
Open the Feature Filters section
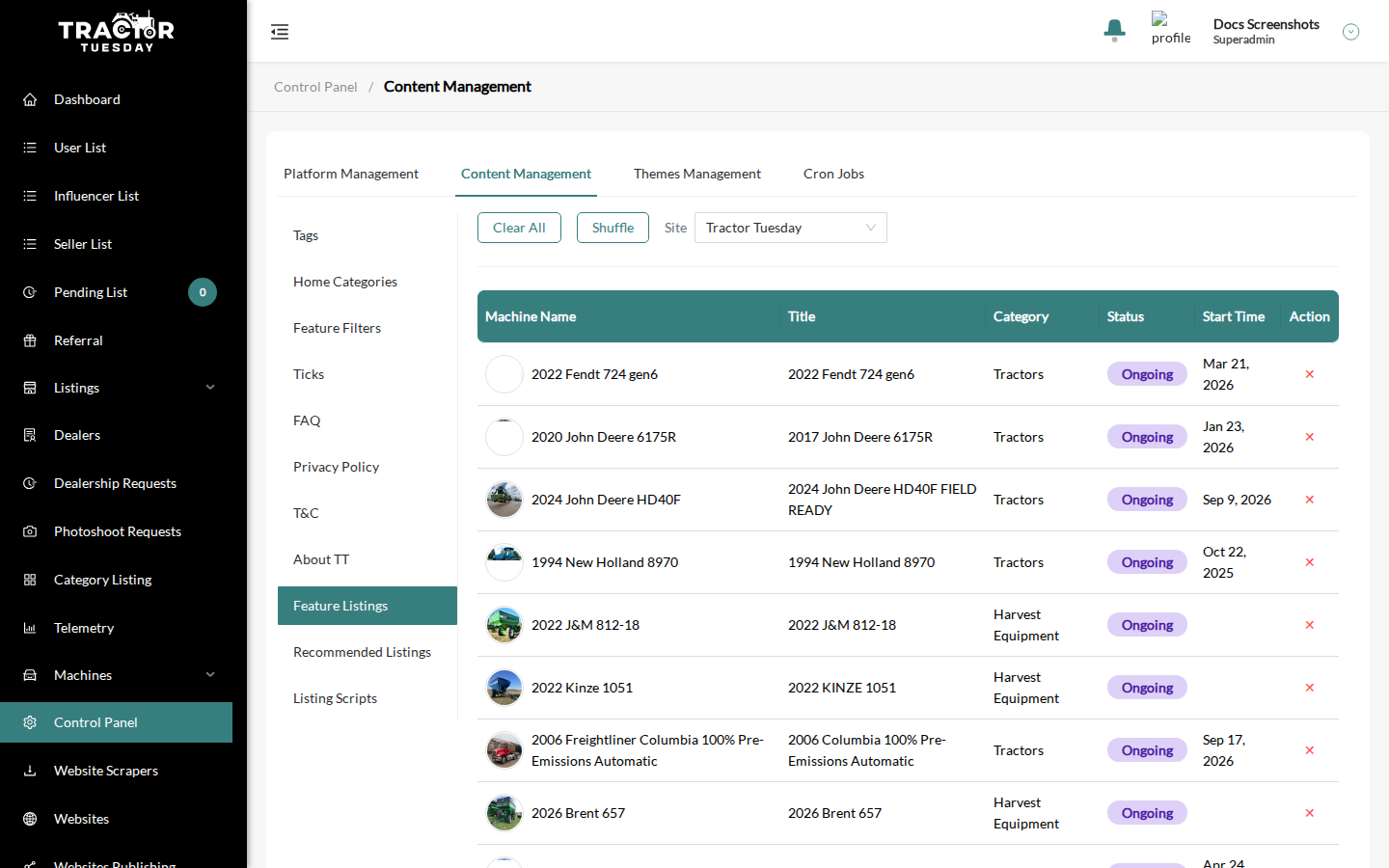pos(368,328)
